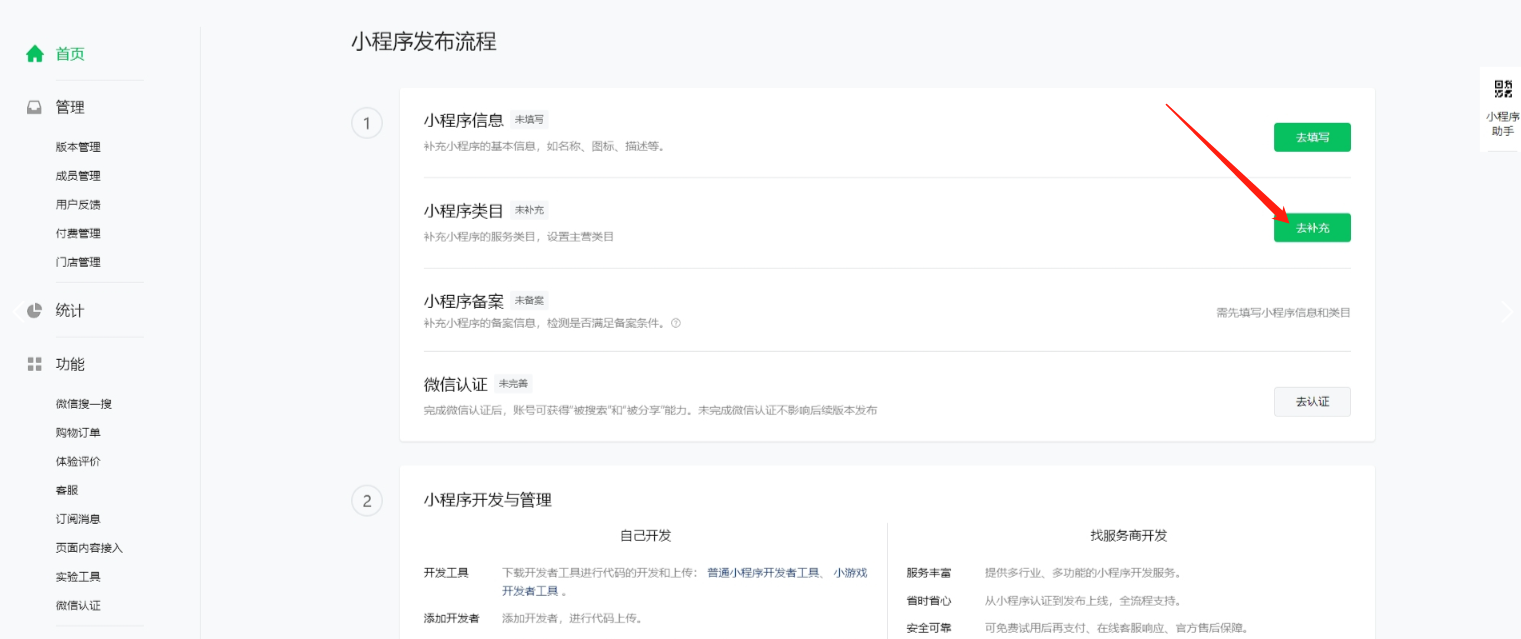The image size is (1521, 639).
Task: Open 版本管理 in the sidebar
Action: 78,147
